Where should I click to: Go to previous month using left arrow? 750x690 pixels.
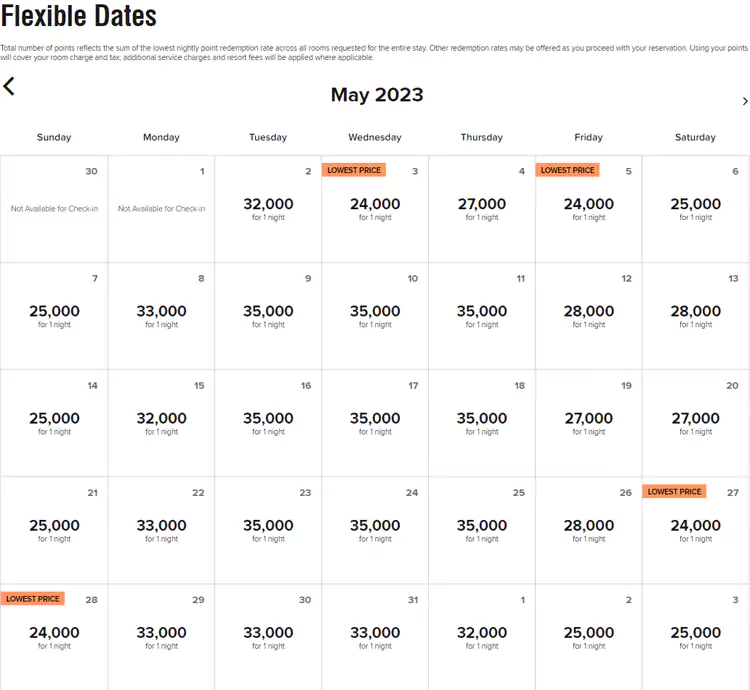coord(9,87)
